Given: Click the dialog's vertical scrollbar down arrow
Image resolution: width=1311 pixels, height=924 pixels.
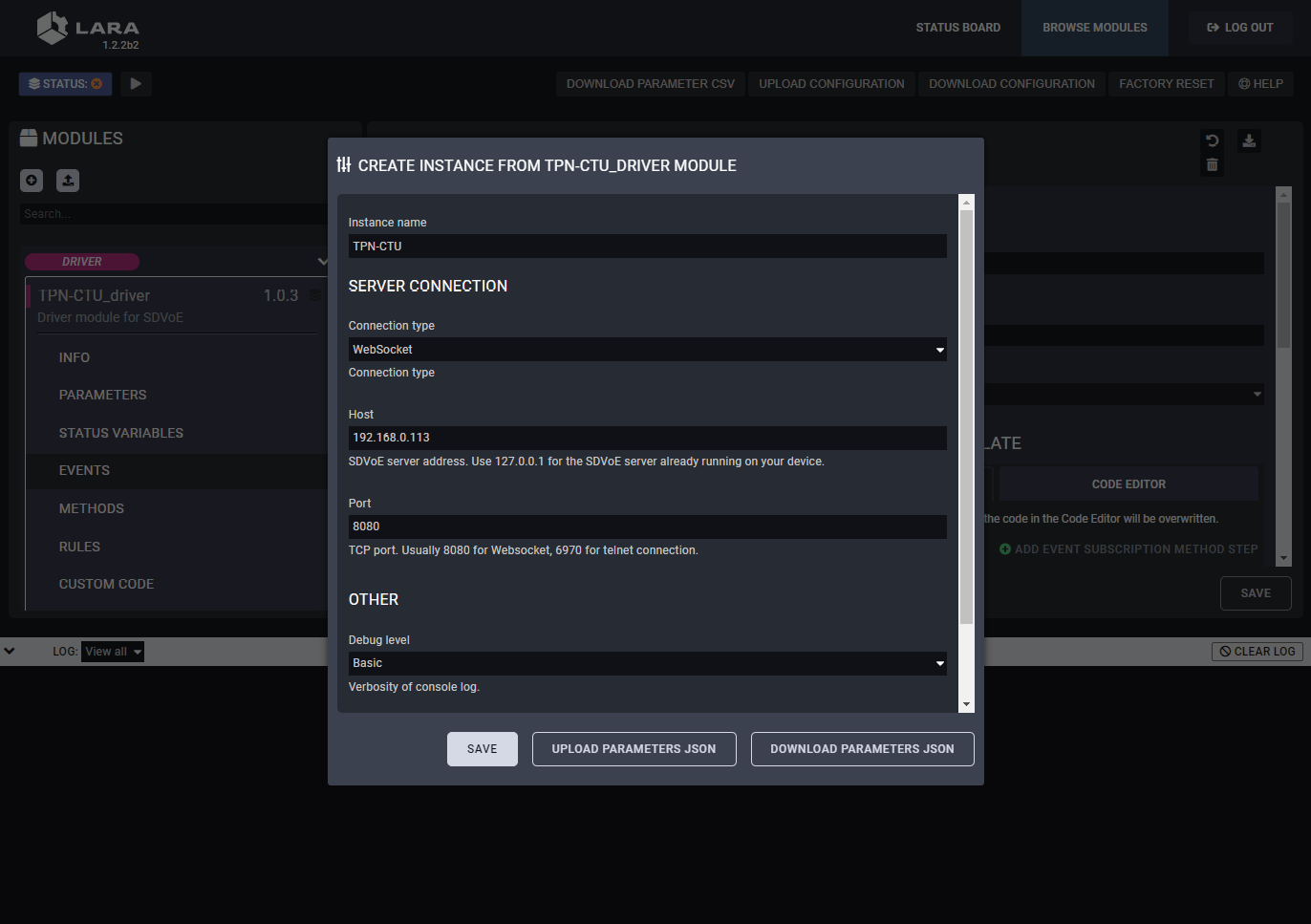Looking at the screenshot, I should (x=966, y=704).
